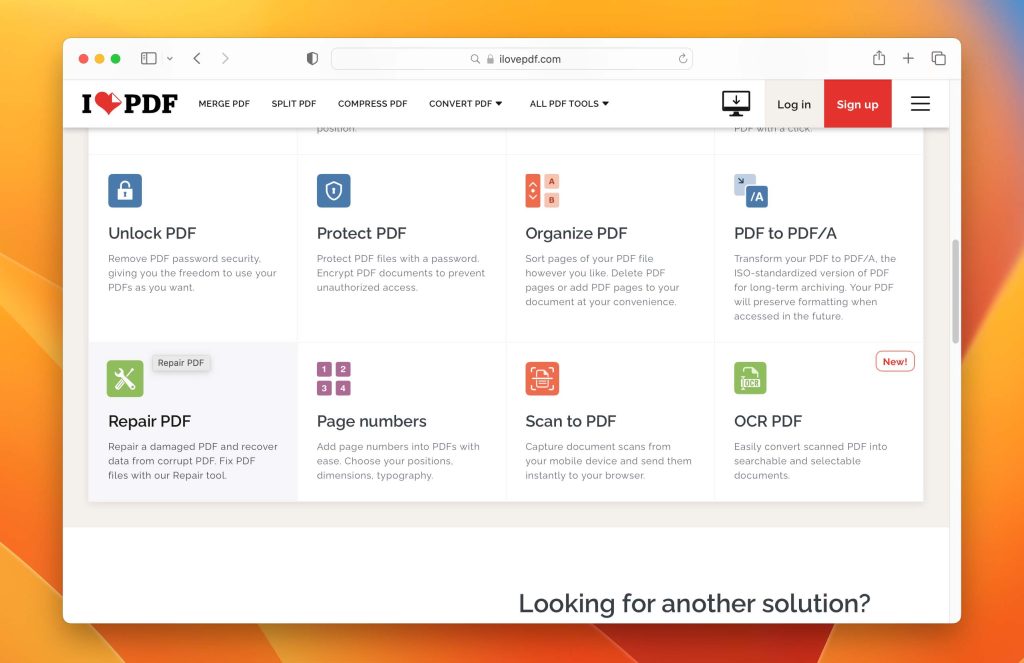This screenshot has height=663, width=1024.
Task: Click the 'Repair a damaged PDF and recover' description
Action: pos(193,461)
